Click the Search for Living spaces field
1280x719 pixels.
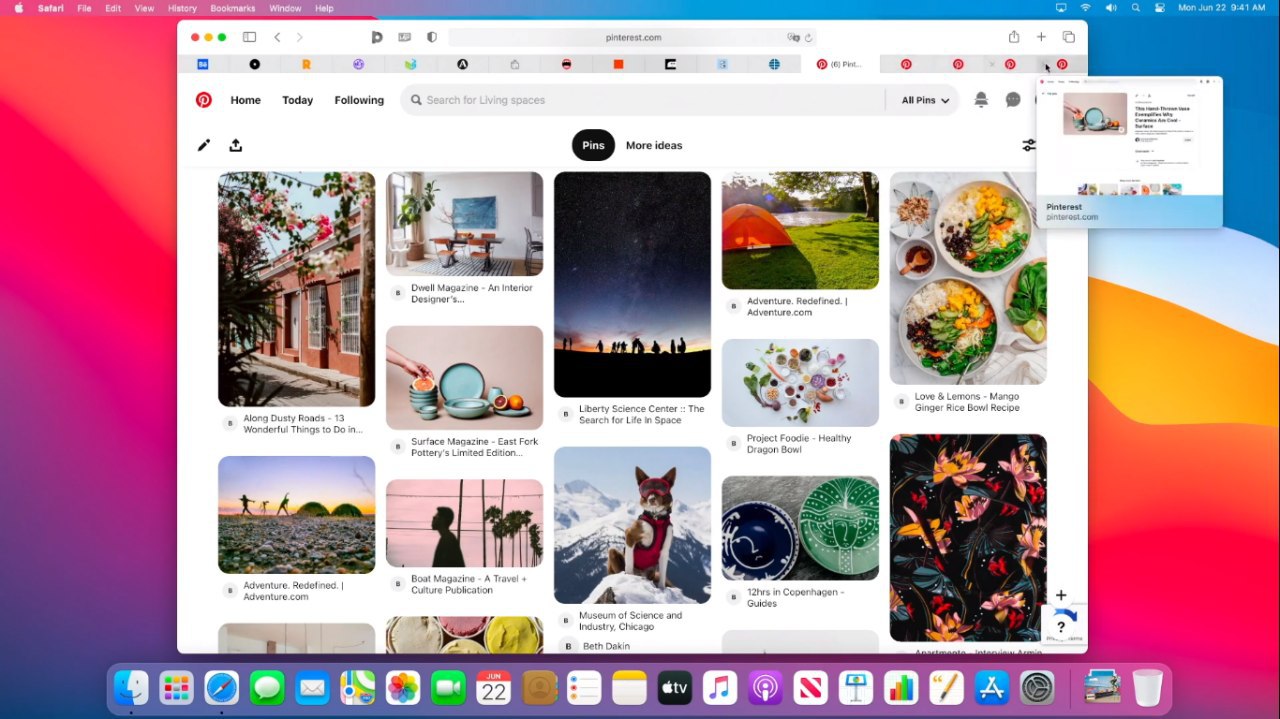(x=643, y=100)
